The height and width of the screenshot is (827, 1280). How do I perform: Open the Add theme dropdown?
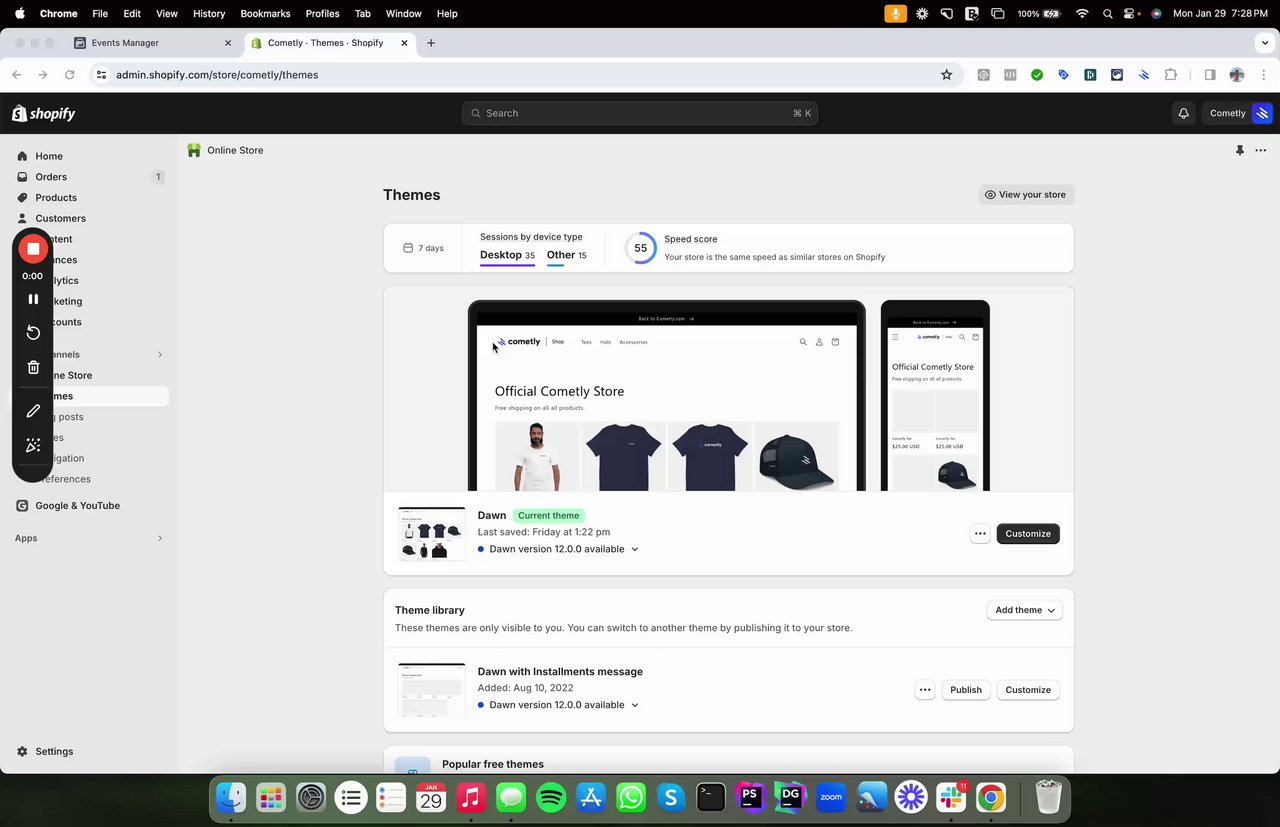click(1025, 610)
